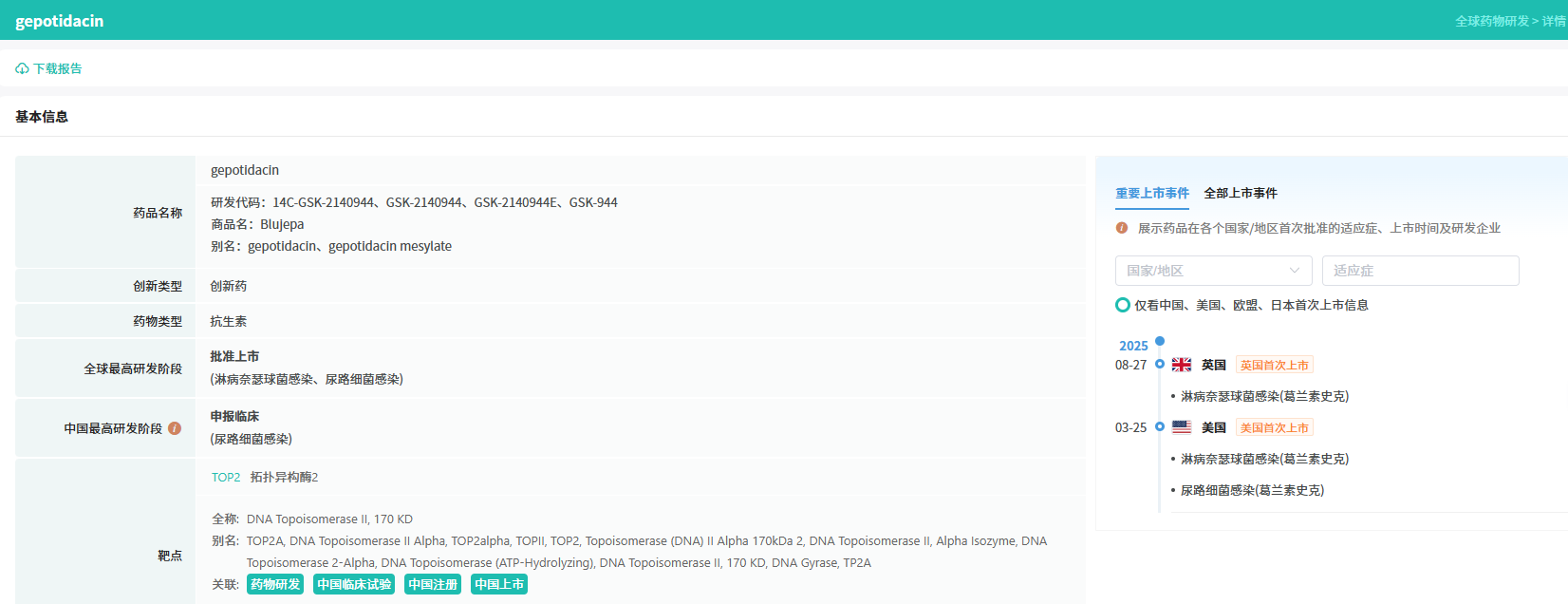Toggle 仅看中国、美国、欧盟、日本首次上市信息 radio
The height and width of the screenshot is (604, 1568).
[1123, 305]
